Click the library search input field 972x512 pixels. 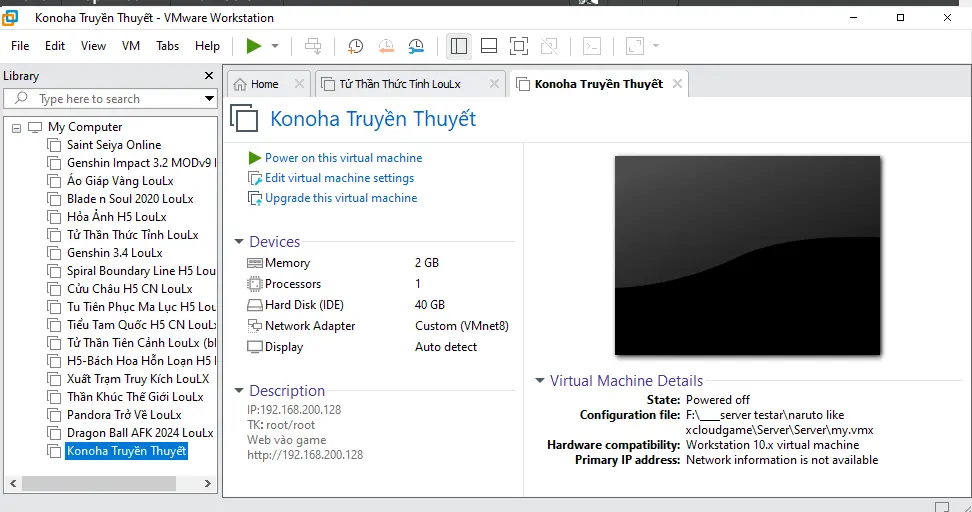[108, 99]
